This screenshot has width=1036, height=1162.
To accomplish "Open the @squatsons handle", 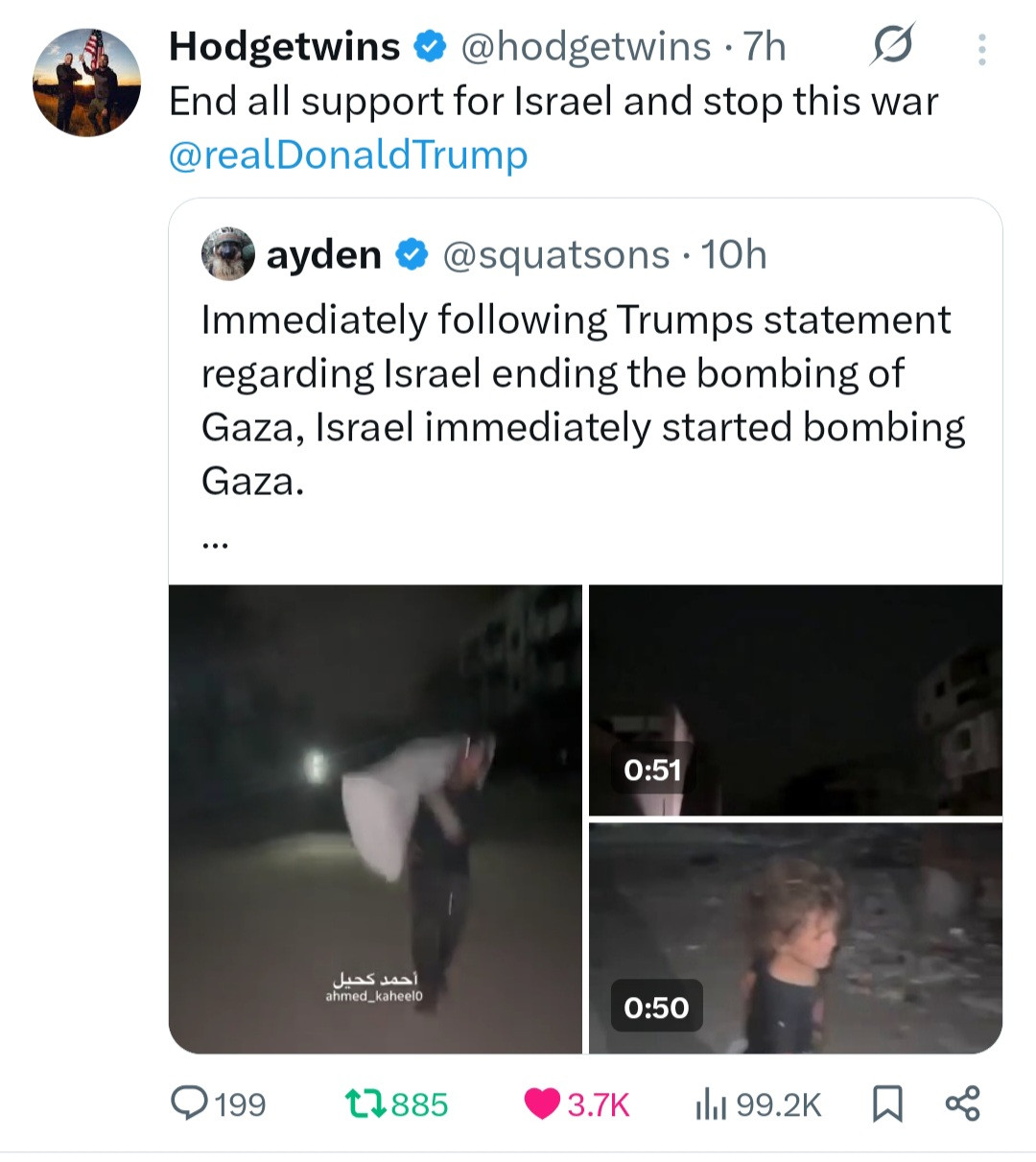I will [555, 254].
